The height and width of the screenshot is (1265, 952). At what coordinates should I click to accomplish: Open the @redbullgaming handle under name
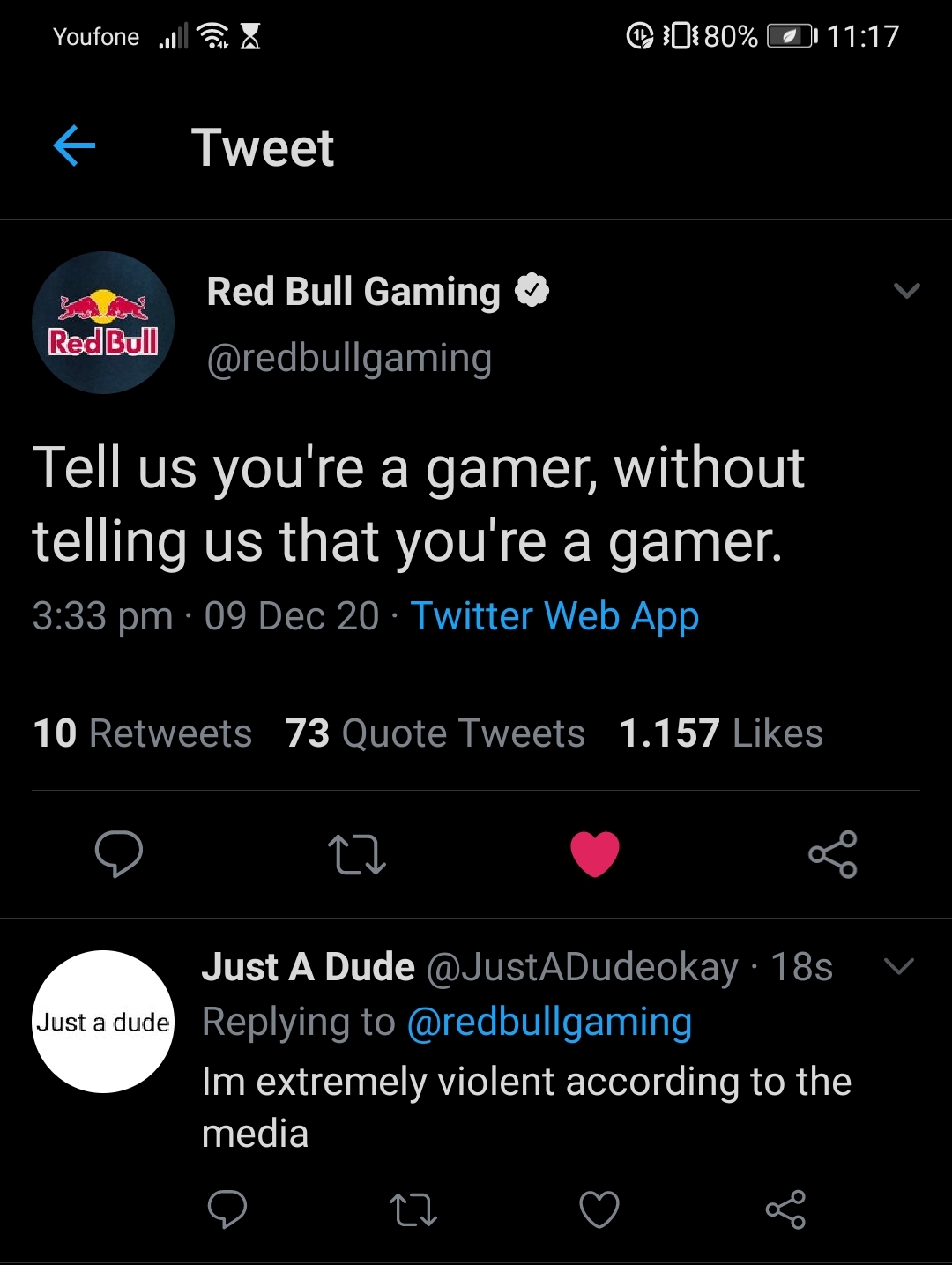tap(349, 358)
